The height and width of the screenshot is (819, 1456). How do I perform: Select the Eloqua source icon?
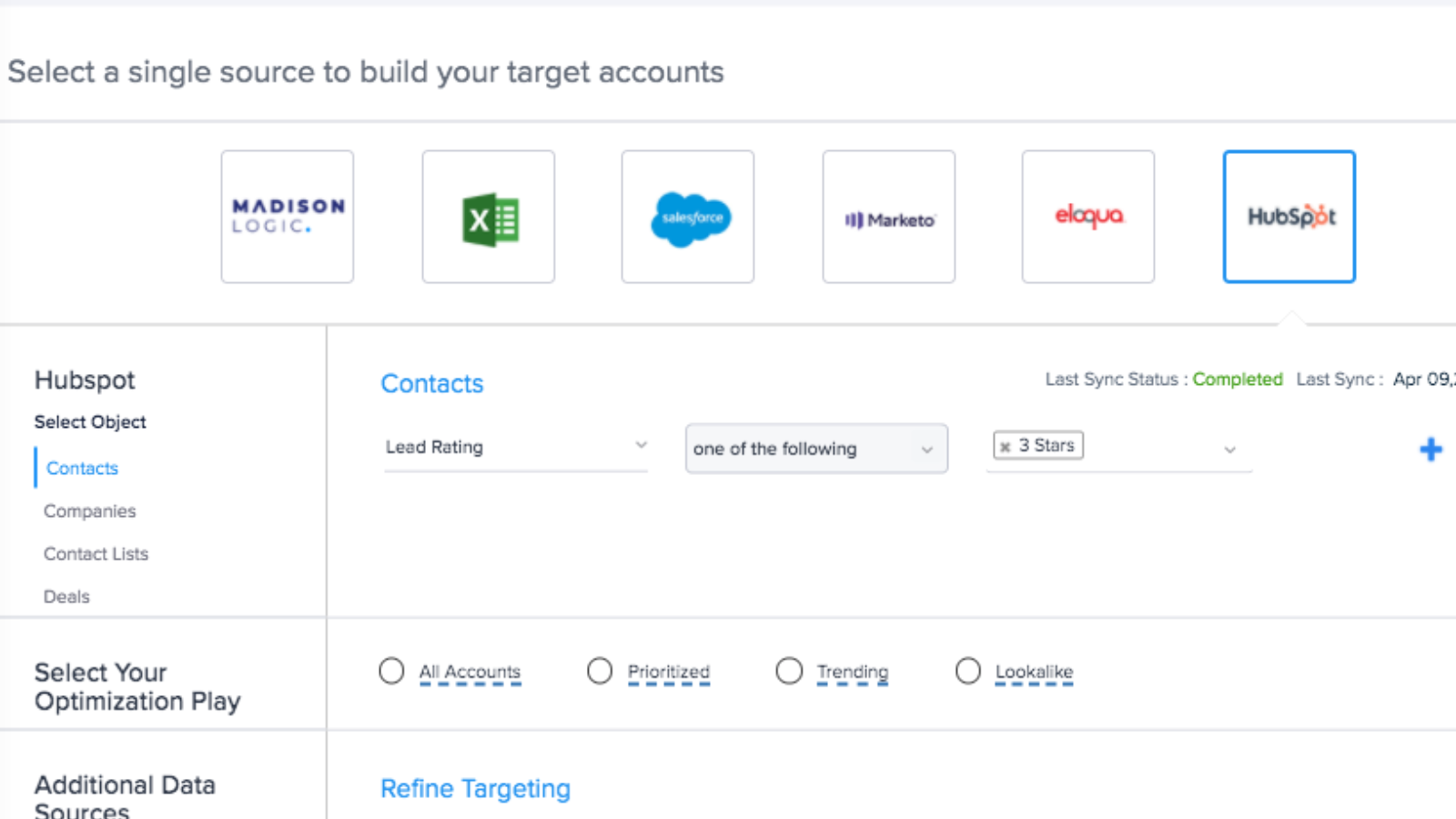1088,217
